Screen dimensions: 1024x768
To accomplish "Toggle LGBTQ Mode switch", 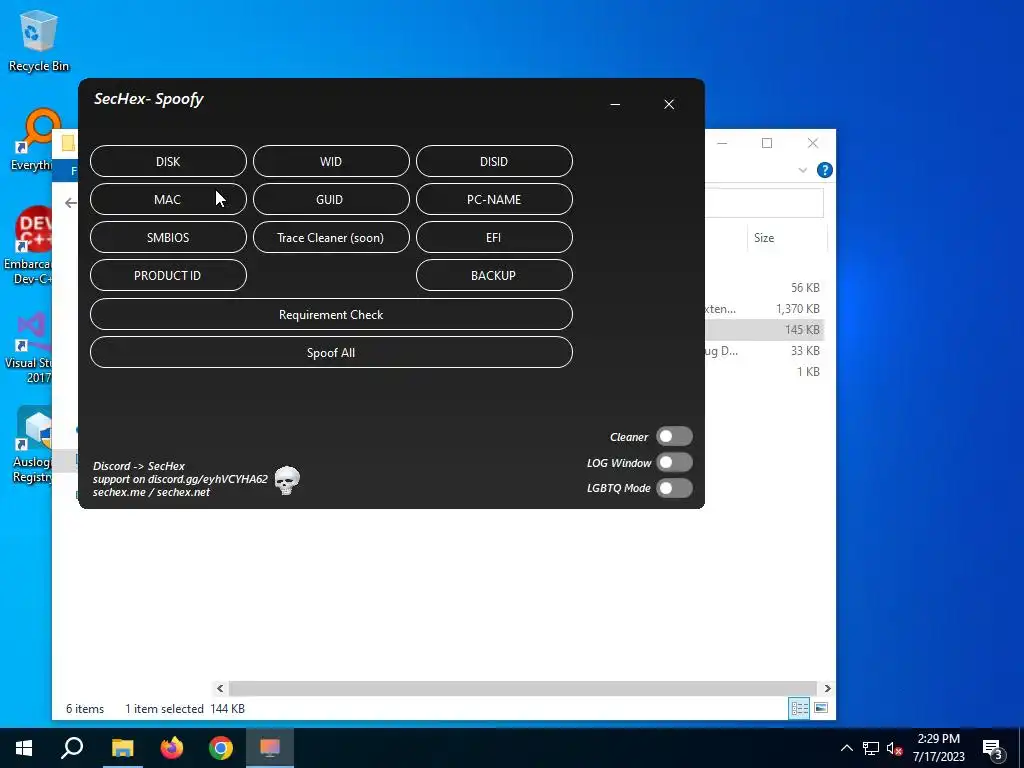I will click(675, 488).
